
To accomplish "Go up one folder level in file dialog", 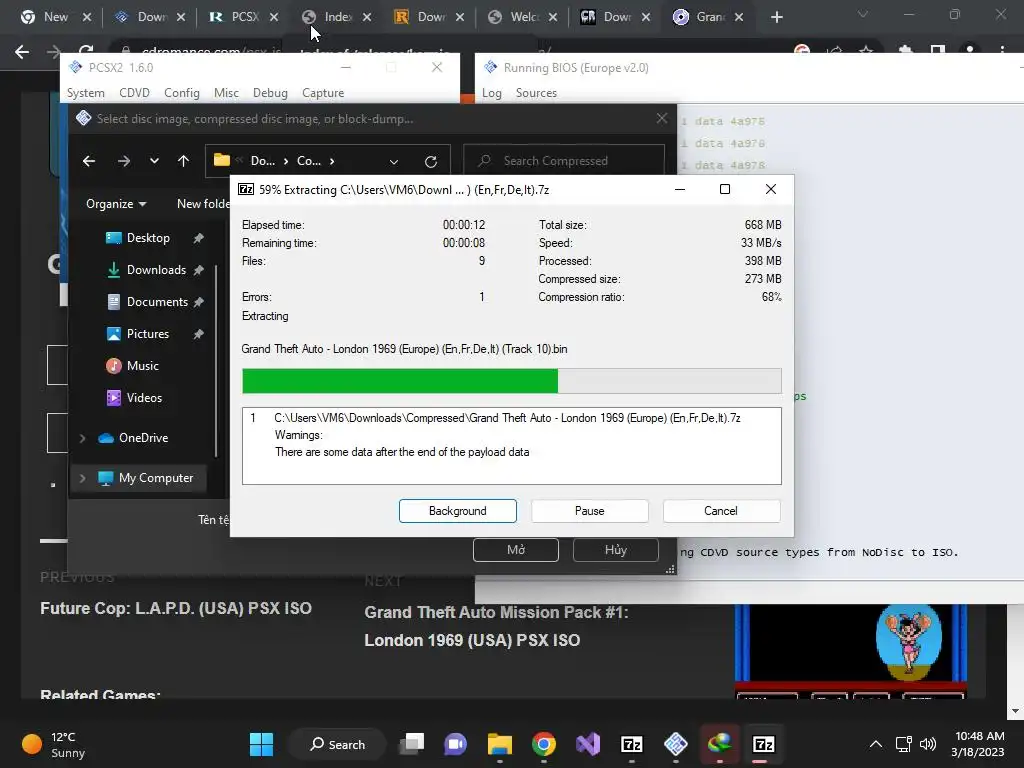I will tap(184, 161).
